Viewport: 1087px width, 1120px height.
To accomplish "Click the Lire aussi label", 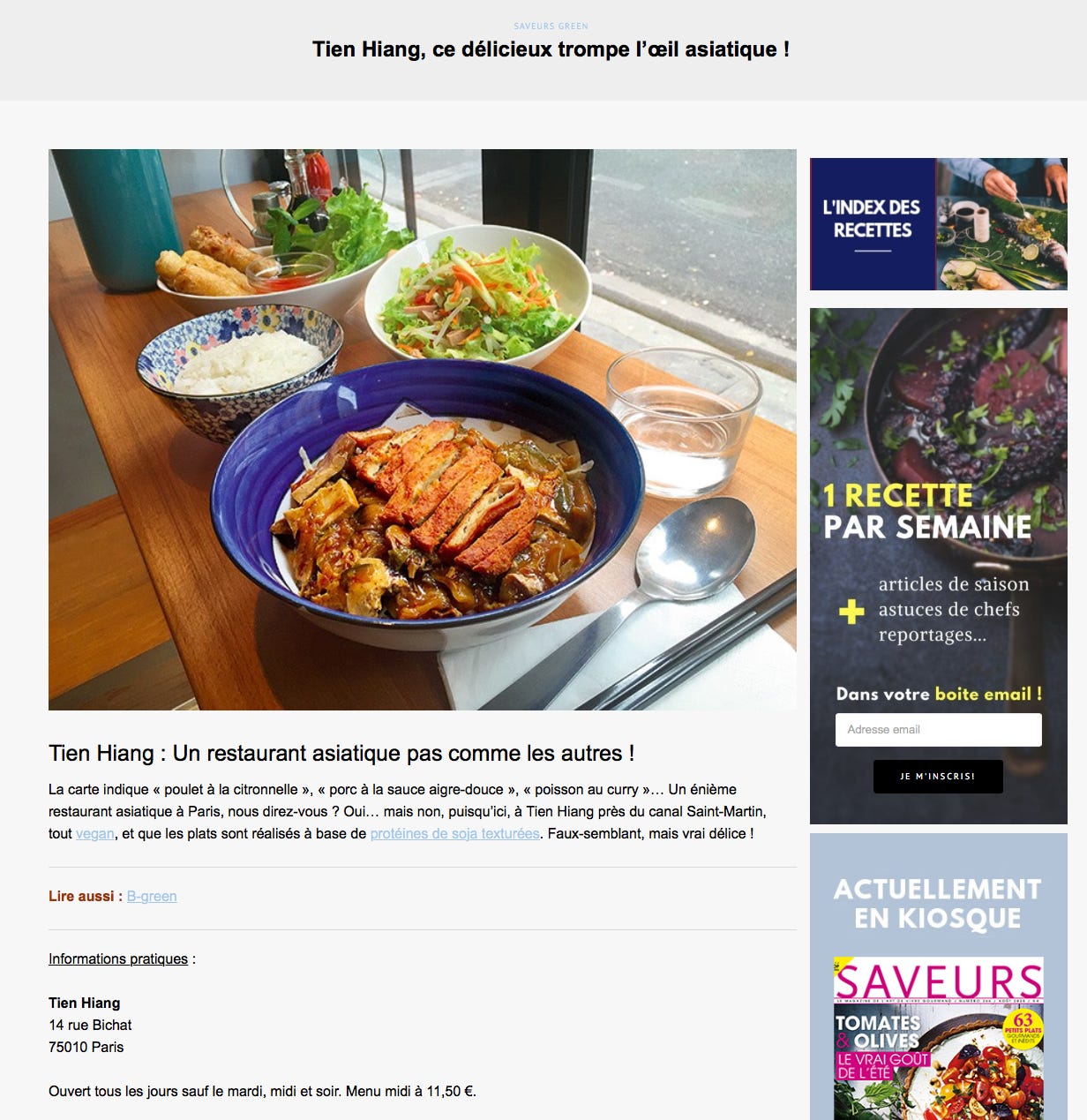I will (x=86, y=896).
